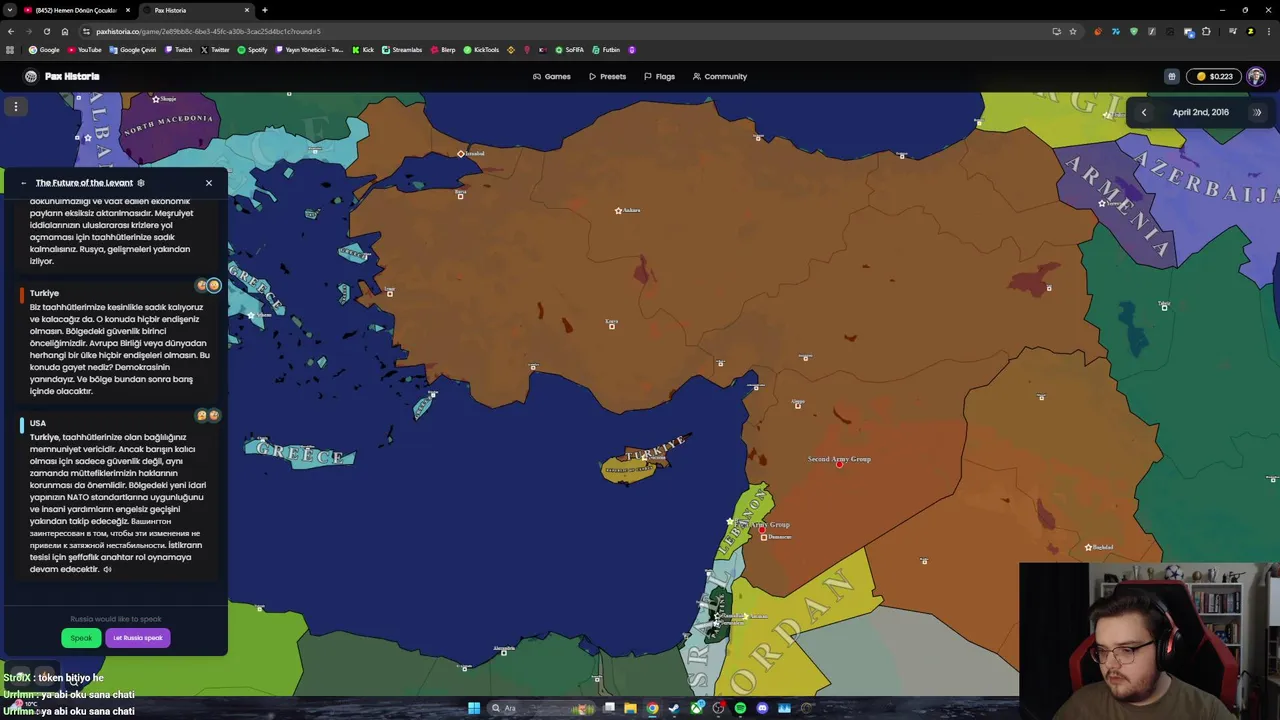Close The Future of the Levant panel
This screenshot has height=720, width=1280.
click(x=209, y=183)
